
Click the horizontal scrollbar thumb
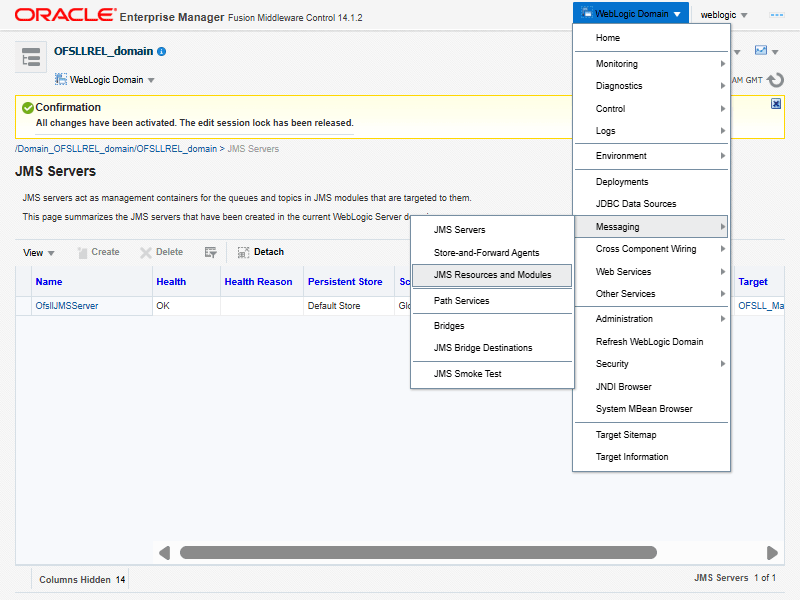pos(418,553)
